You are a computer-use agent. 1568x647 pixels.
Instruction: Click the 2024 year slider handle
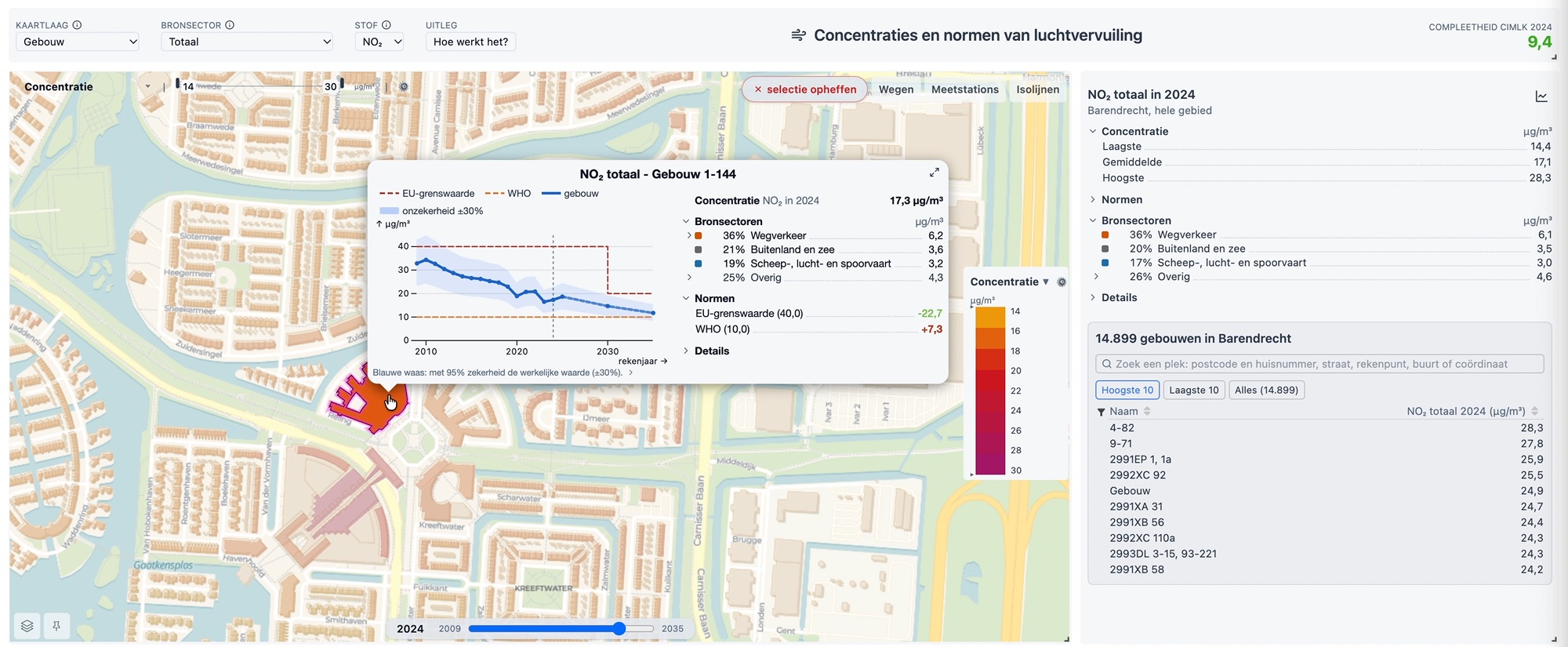[619, 628]
